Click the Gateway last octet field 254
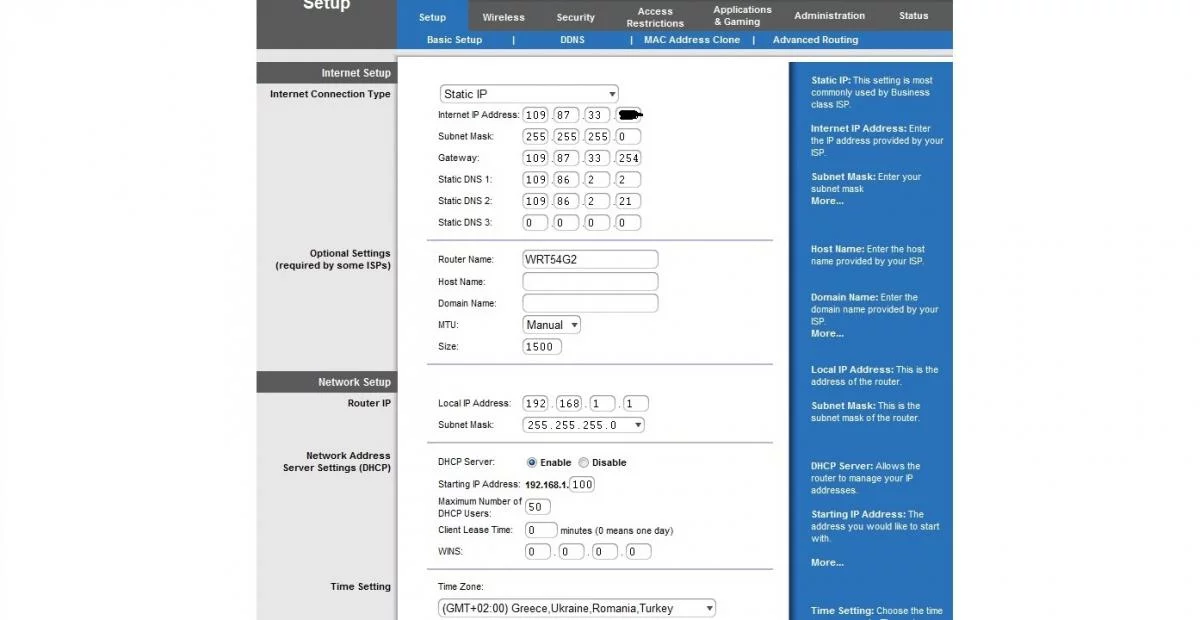 tap(628, 158)
